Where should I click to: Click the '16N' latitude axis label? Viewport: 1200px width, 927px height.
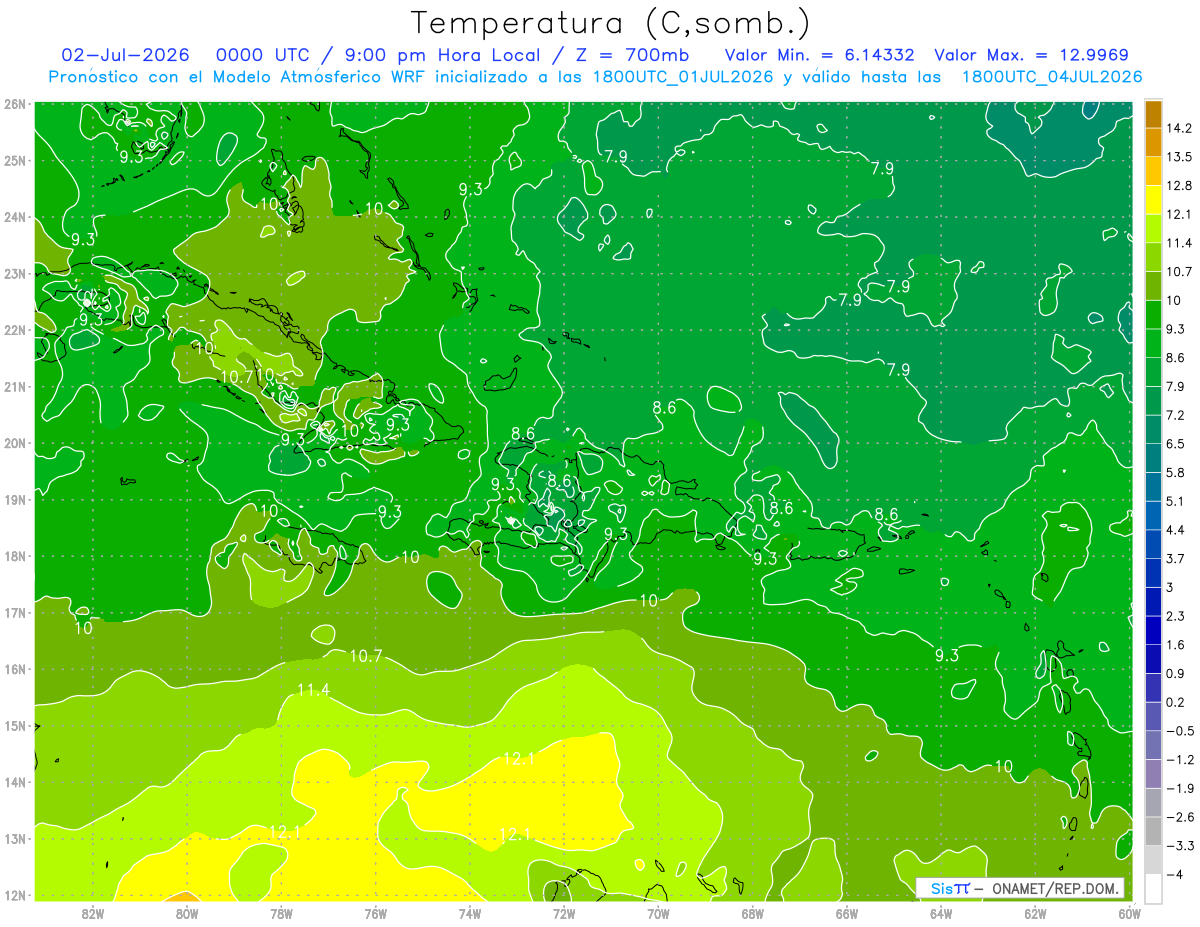point(14,669)
